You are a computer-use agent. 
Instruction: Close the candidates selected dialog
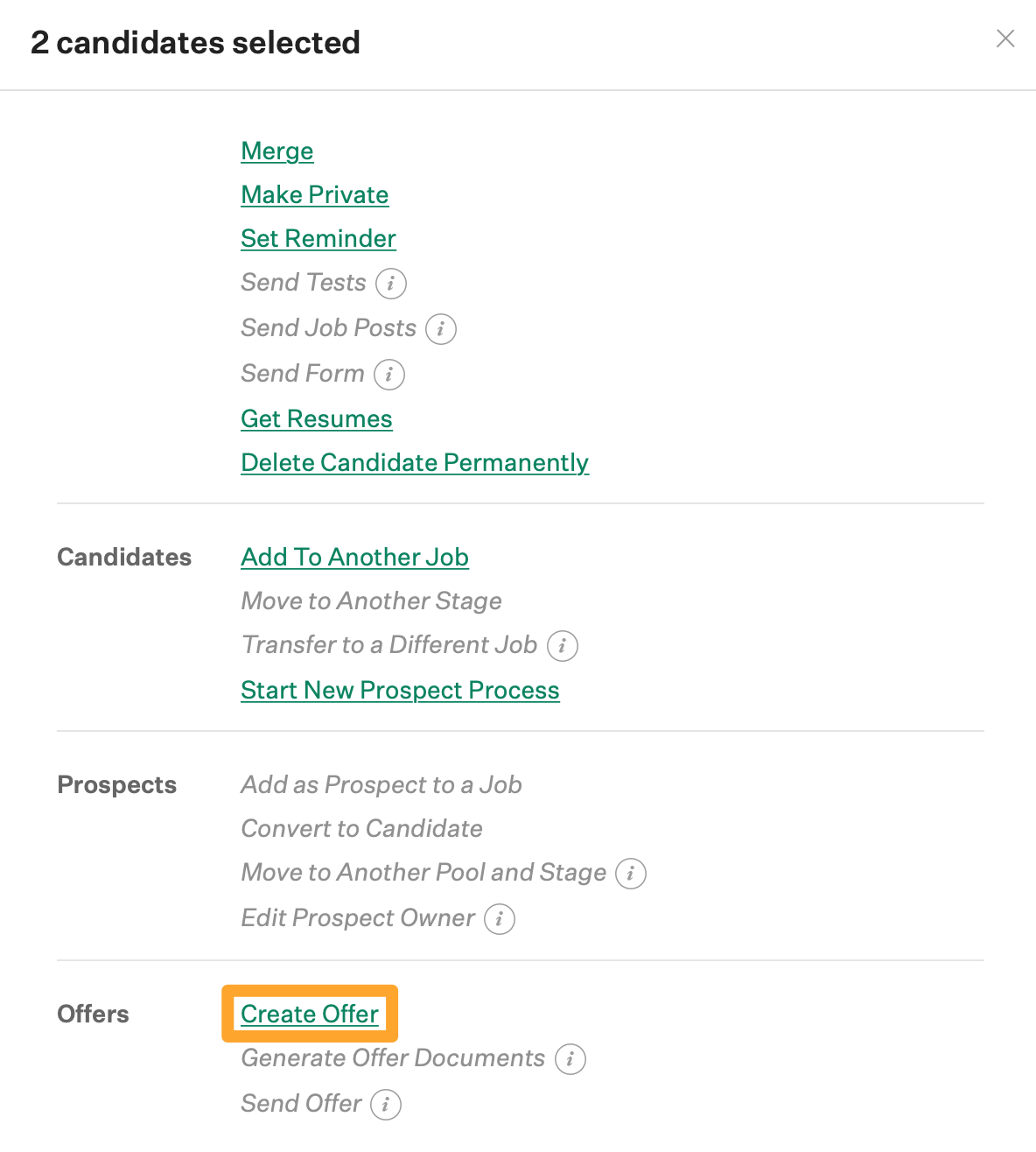tap(1005, 39)
